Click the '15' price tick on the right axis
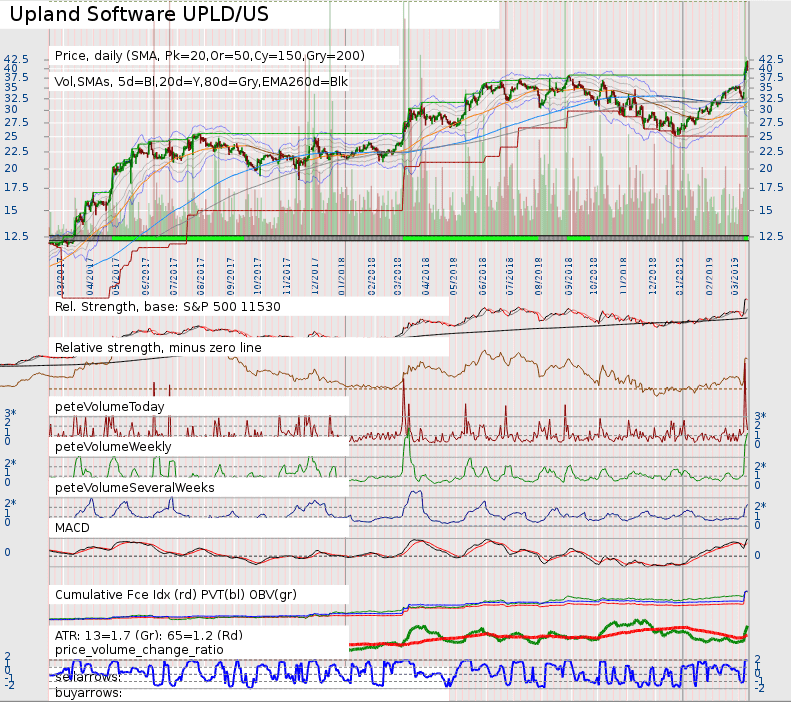This screenshot has width=791, height=702. 766,210
